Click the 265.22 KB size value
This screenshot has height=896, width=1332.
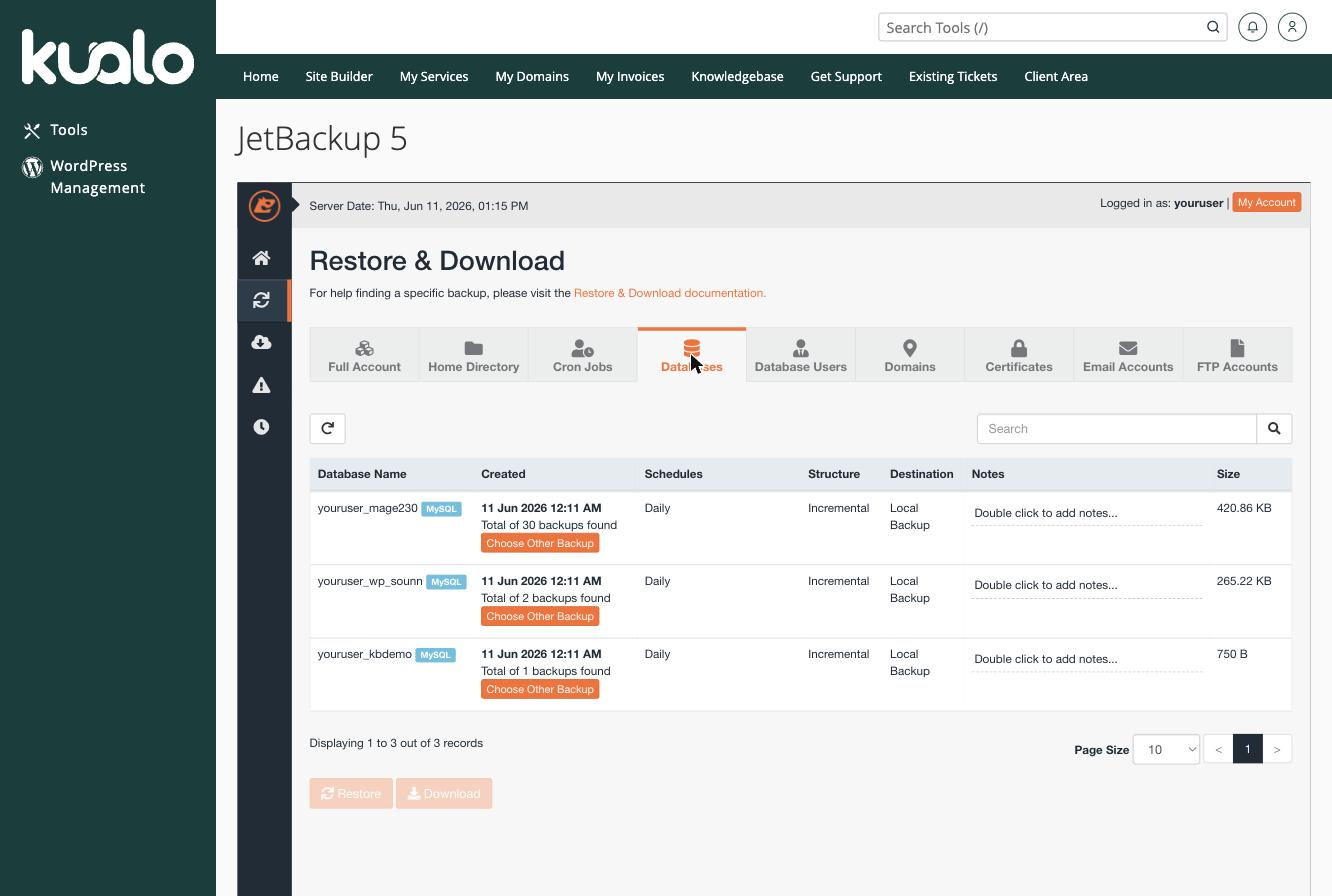click(x=1244, y=581)
